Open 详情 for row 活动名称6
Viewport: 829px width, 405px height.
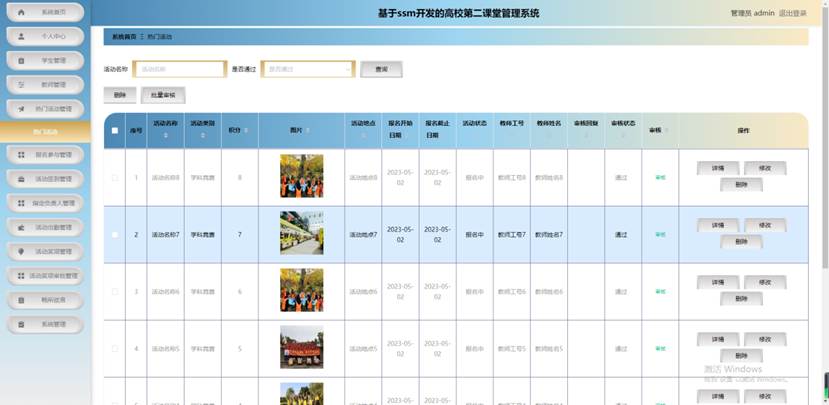(x=718, y=282)
